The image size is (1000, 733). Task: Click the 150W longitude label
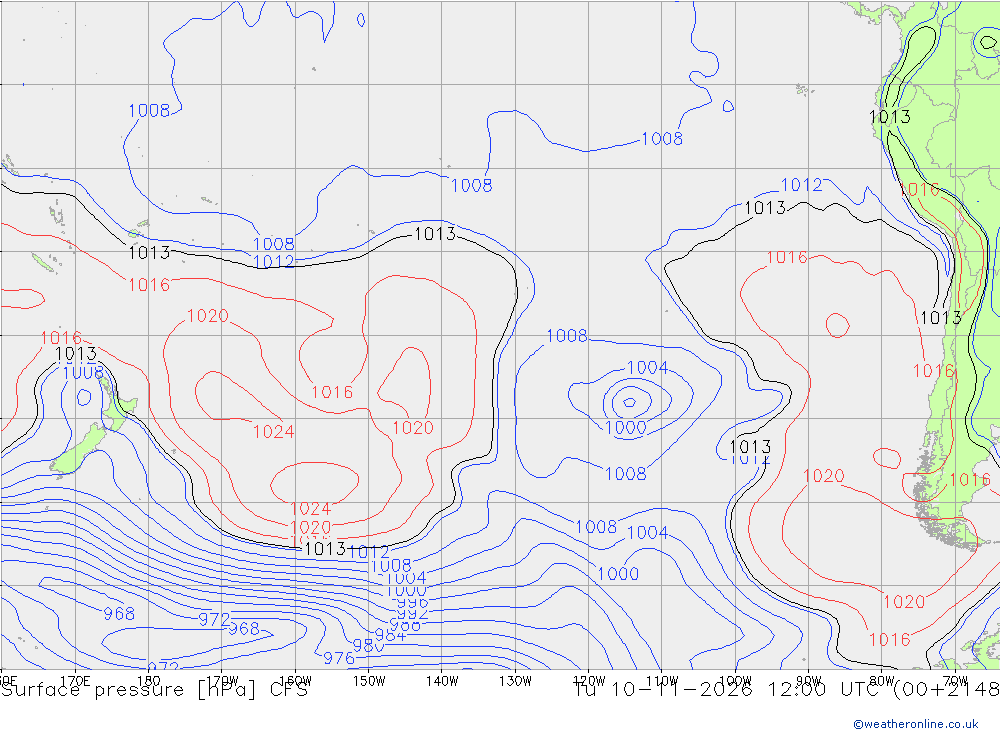click(x=369, y=681)
